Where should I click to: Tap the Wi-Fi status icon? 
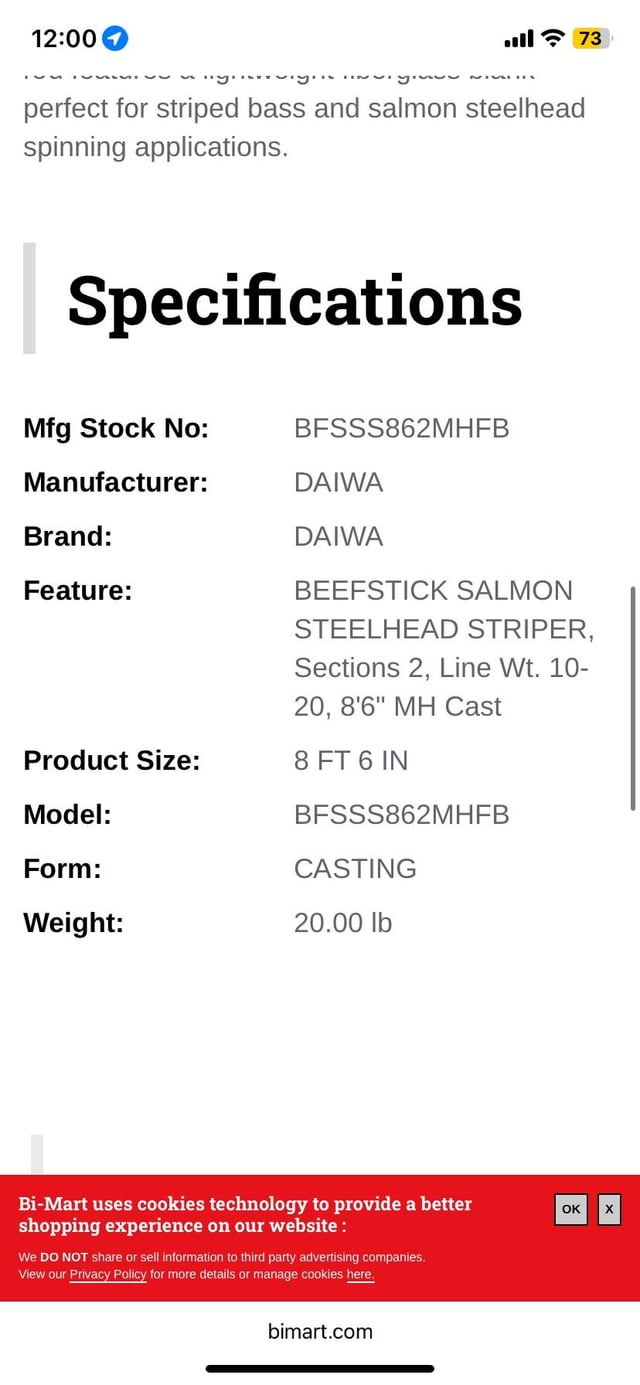click(x=552, y=39)
